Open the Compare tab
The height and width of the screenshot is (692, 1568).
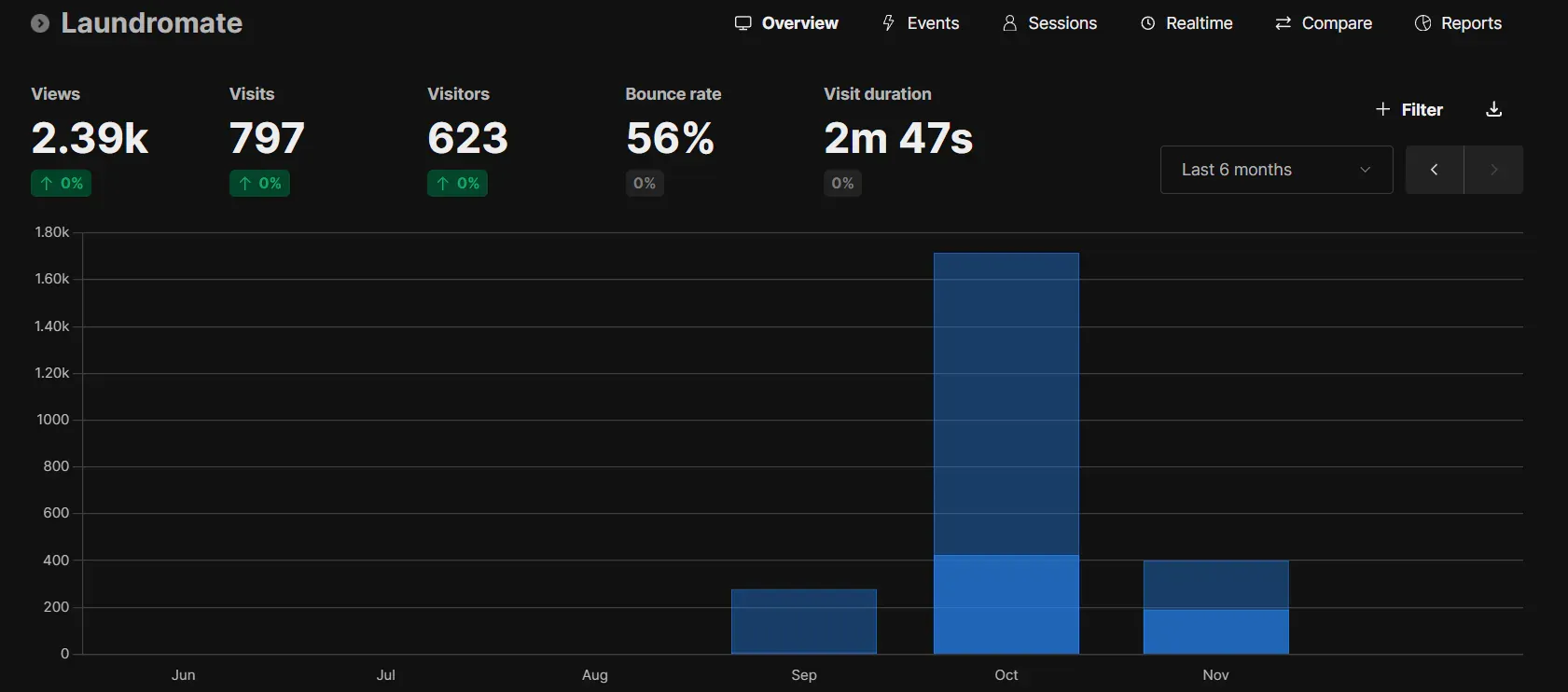tap(1323, 23)
